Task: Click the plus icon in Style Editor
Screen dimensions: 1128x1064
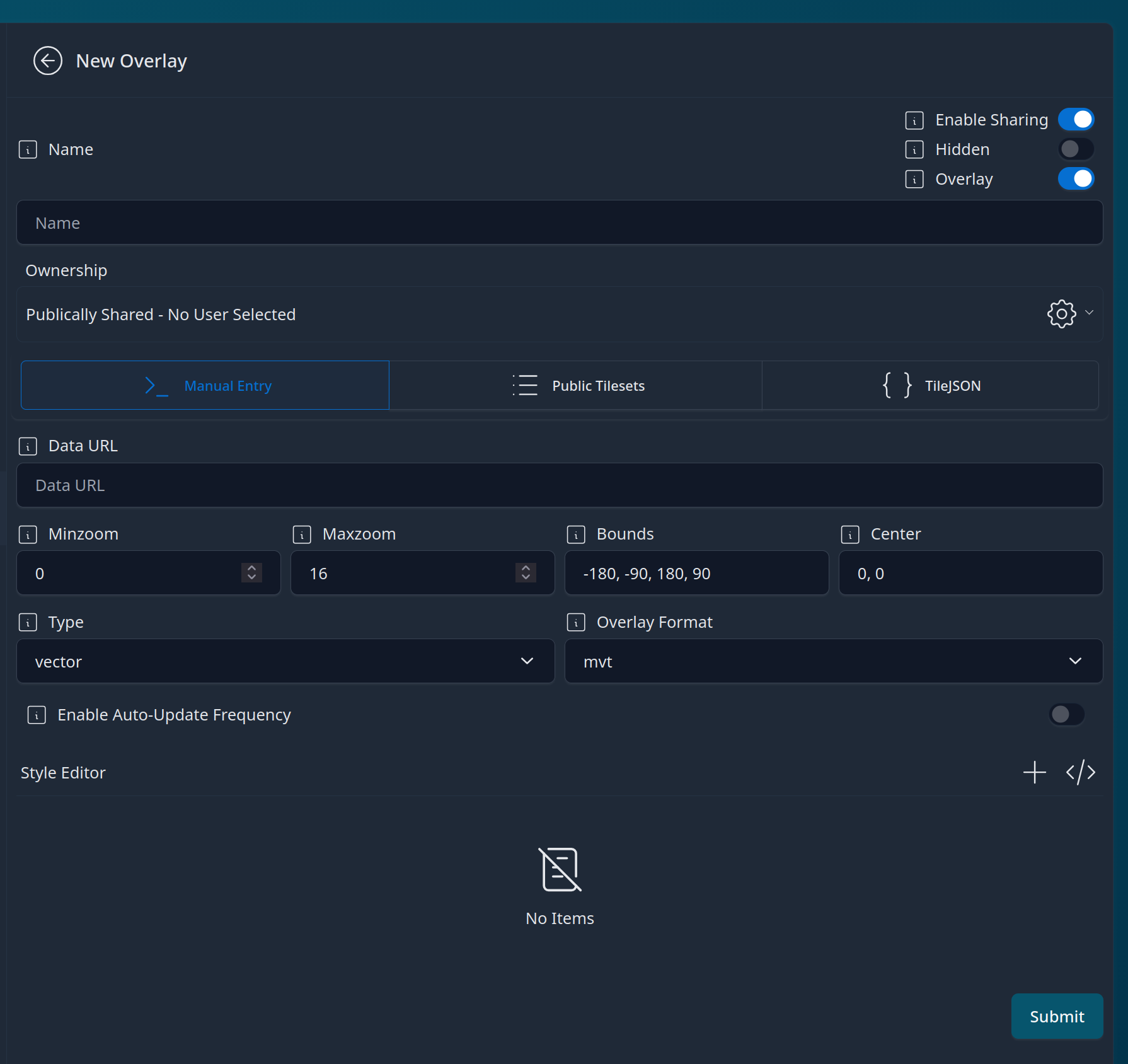Action: pyautogui.click(x=1034, y=772)
